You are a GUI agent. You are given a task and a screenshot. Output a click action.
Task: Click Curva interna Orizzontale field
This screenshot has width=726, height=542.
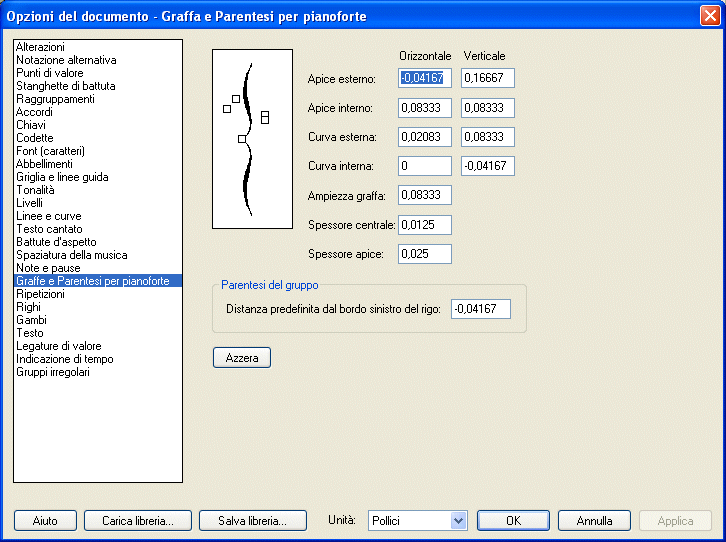(425, 166)
